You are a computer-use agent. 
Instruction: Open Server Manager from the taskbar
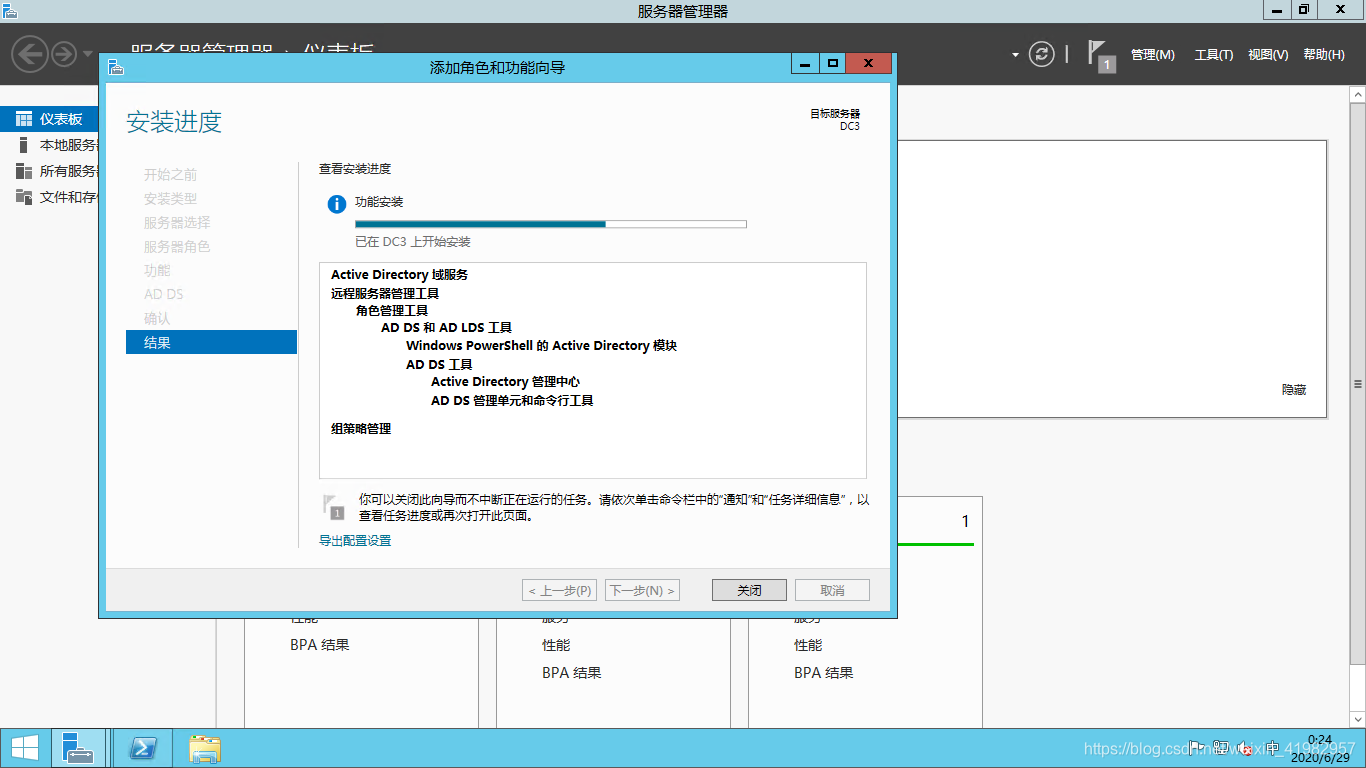pyautogui.click(x=77, y=748)
